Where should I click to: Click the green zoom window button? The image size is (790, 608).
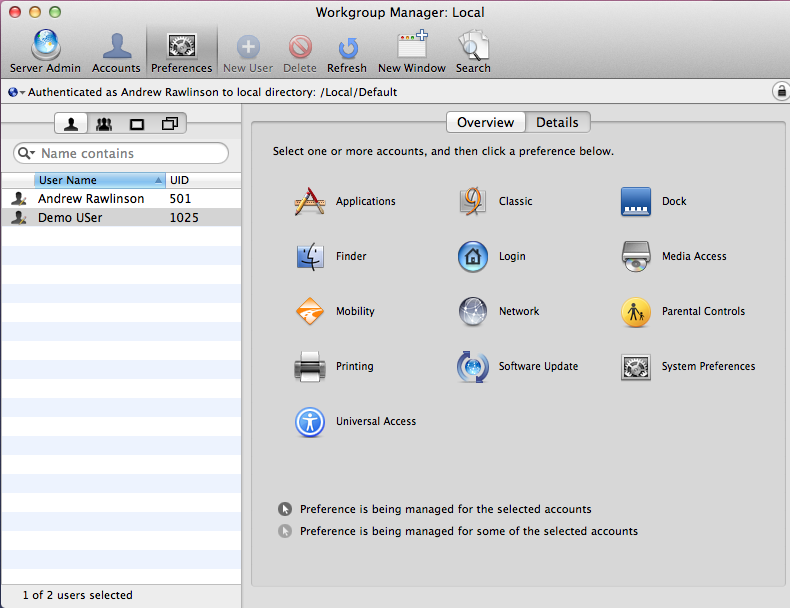(54, 12)
